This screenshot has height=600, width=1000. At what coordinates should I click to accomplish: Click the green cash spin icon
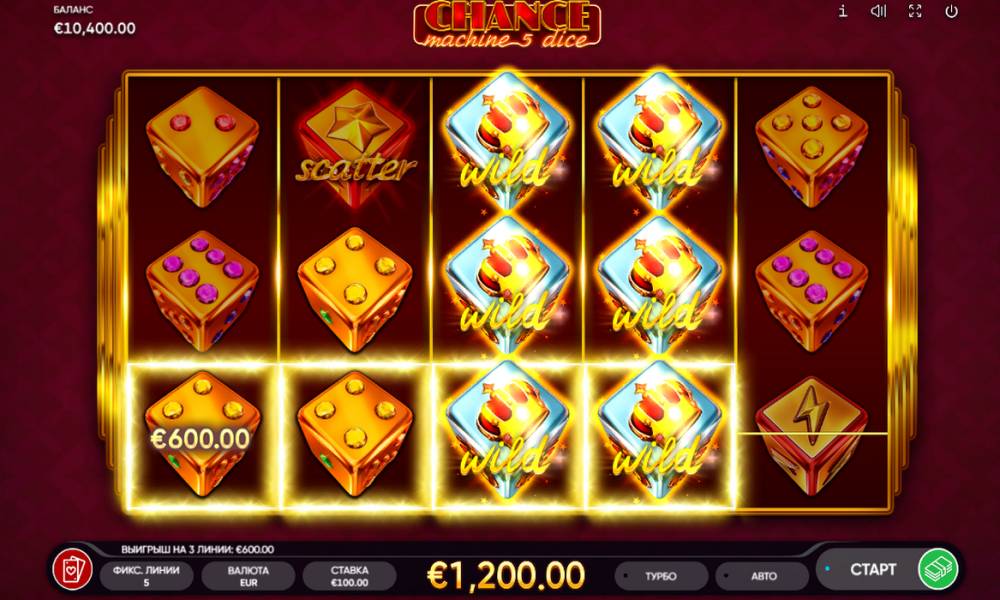coord(938,569)
